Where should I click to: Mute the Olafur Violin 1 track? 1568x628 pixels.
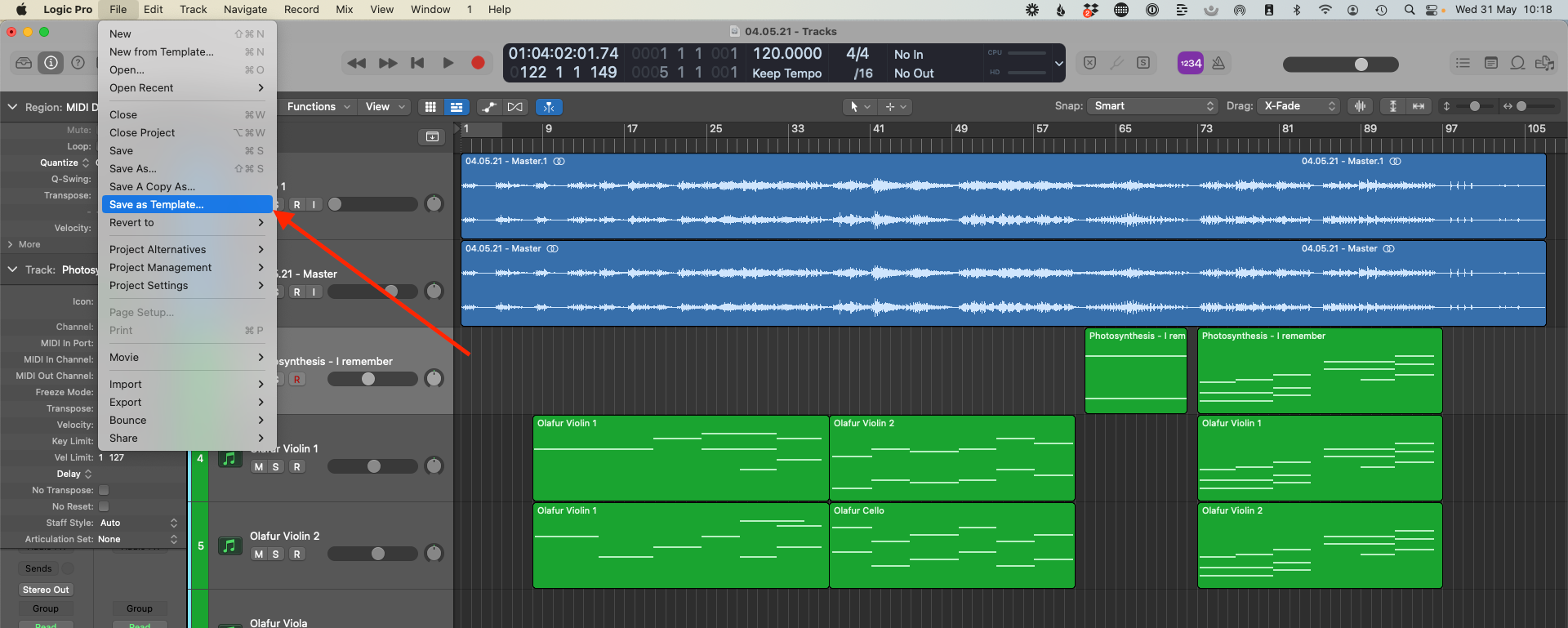259,467
